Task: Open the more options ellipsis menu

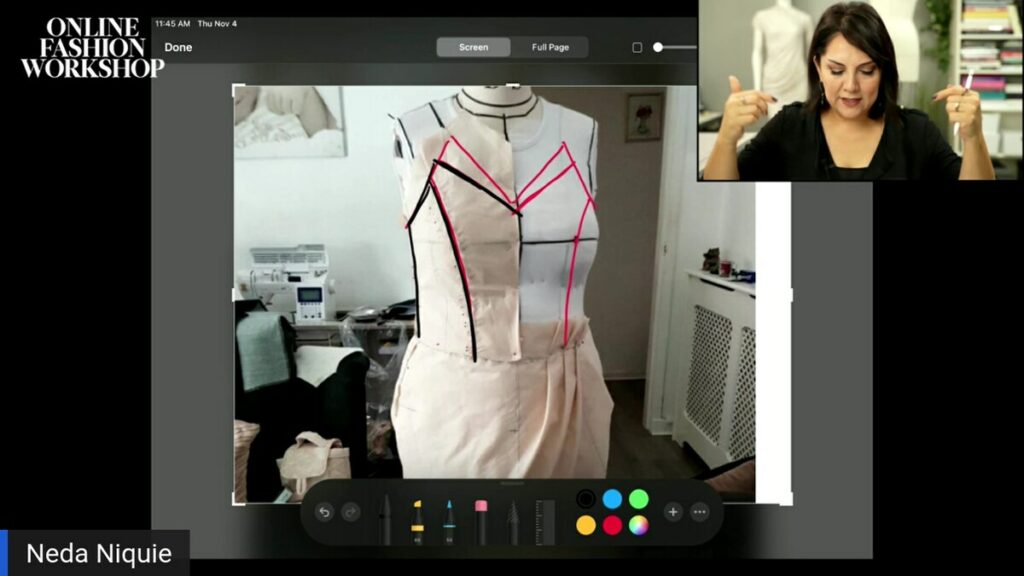Action: point(699,512)
